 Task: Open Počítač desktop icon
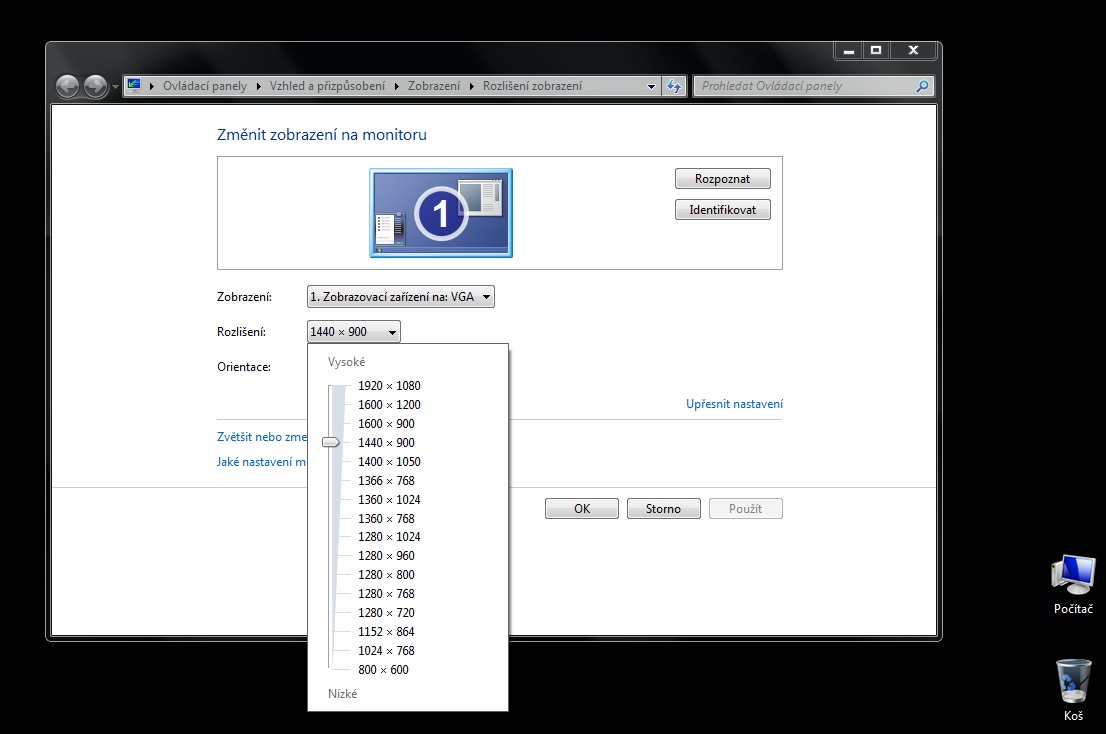[x=1073, y=585]
